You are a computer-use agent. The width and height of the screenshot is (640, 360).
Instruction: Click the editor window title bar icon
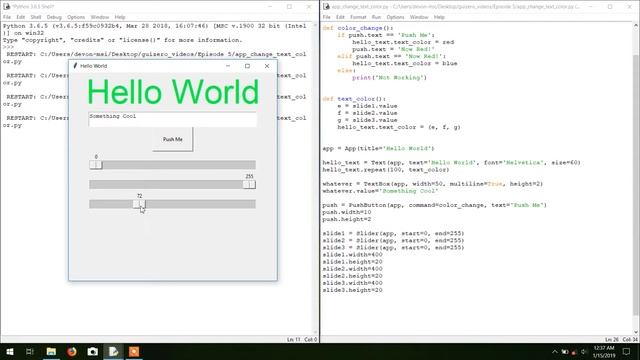pyautogui.click(x=326, y=7)
